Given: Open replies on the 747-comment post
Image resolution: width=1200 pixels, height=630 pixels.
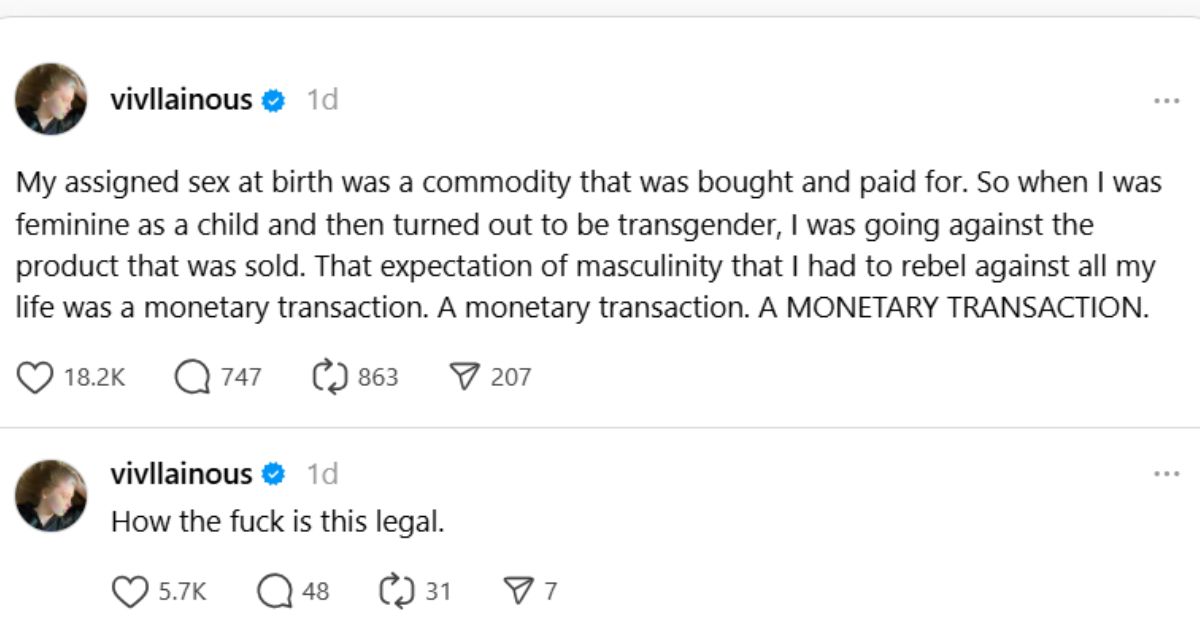Looking at the screenshot, I should click(190, 377).
